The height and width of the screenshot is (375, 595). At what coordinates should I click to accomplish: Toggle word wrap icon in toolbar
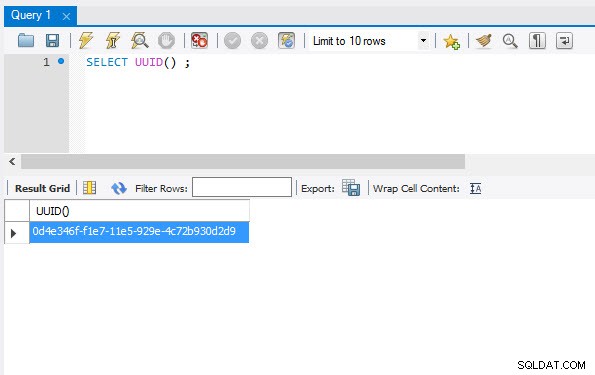pos(564,41)
